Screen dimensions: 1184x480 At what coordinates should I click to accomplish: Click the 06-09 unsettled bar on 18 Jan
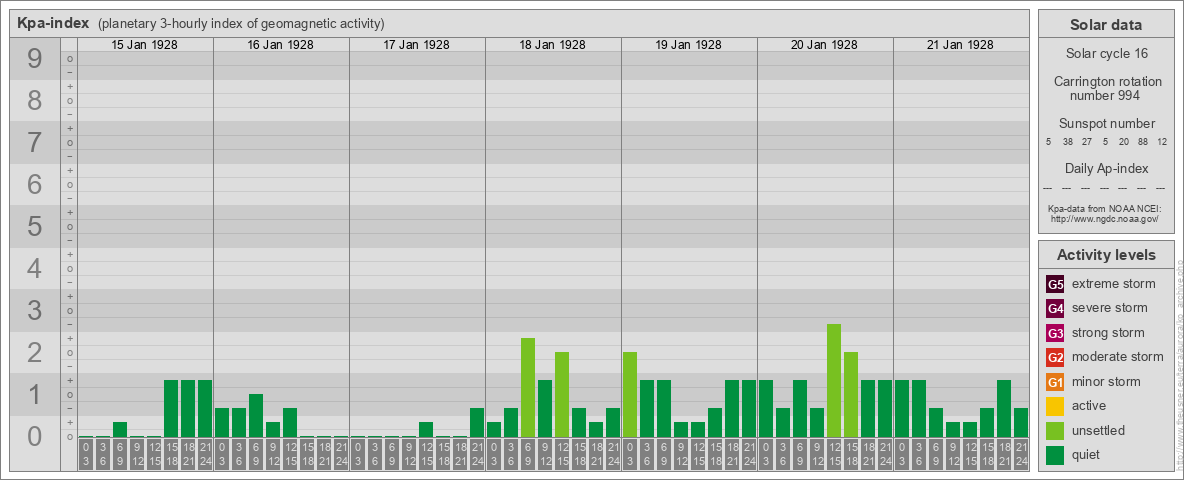click(528, 388)
